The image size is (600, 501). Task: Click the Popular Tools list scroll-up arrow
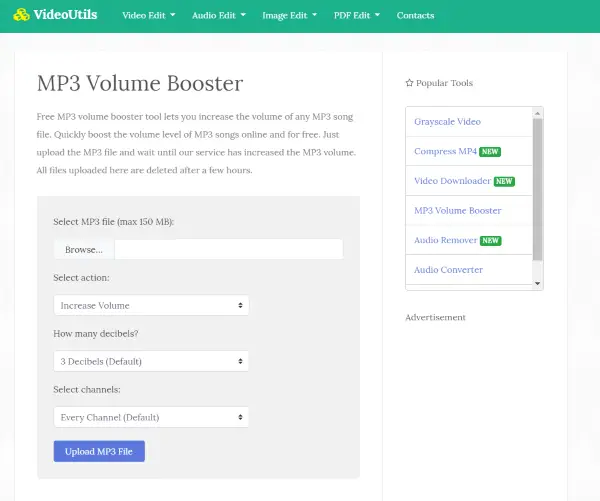[x=538, y=113]
